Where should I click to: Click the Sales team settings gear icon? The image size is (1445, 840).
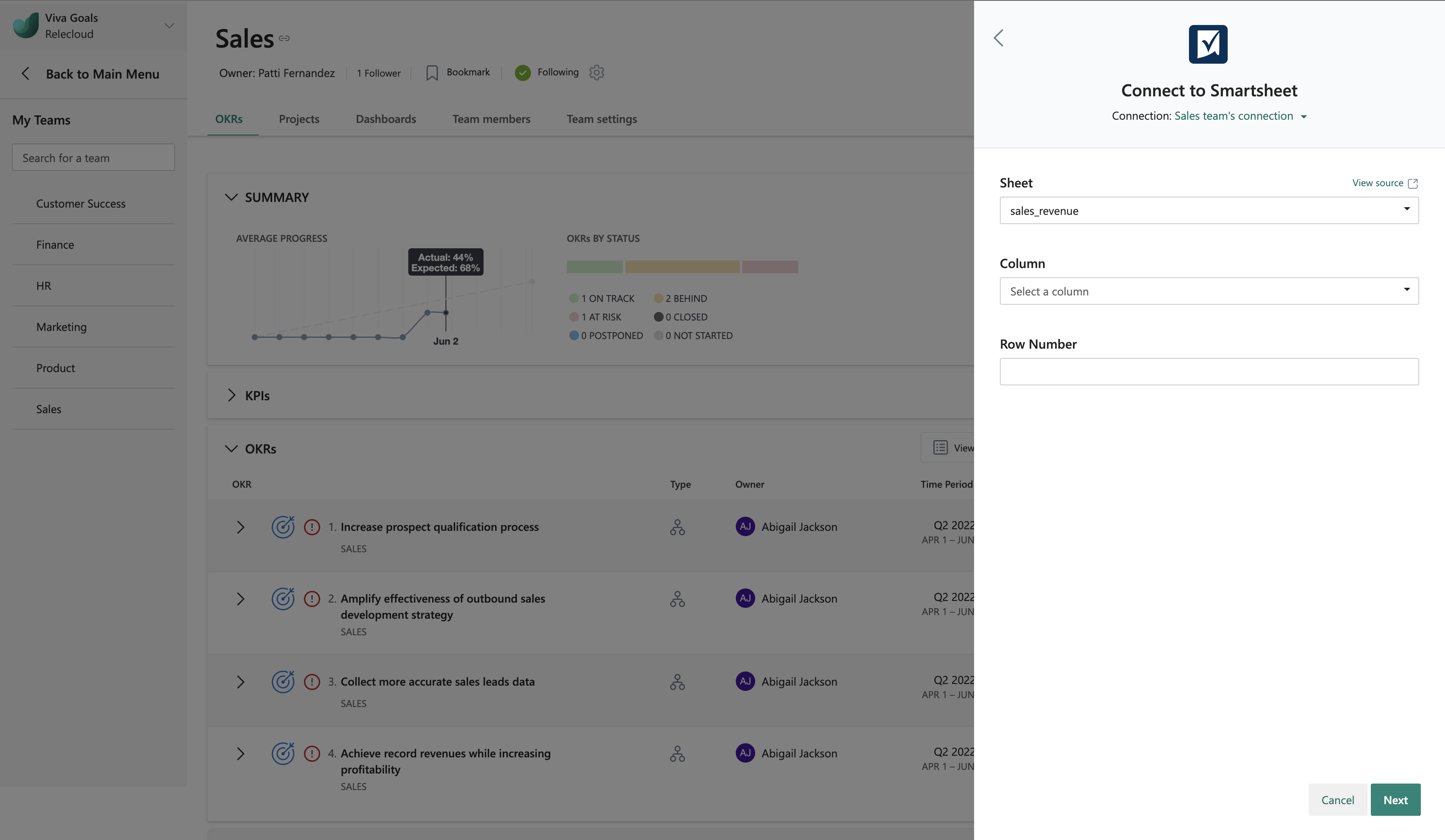[x=596, y=72]
